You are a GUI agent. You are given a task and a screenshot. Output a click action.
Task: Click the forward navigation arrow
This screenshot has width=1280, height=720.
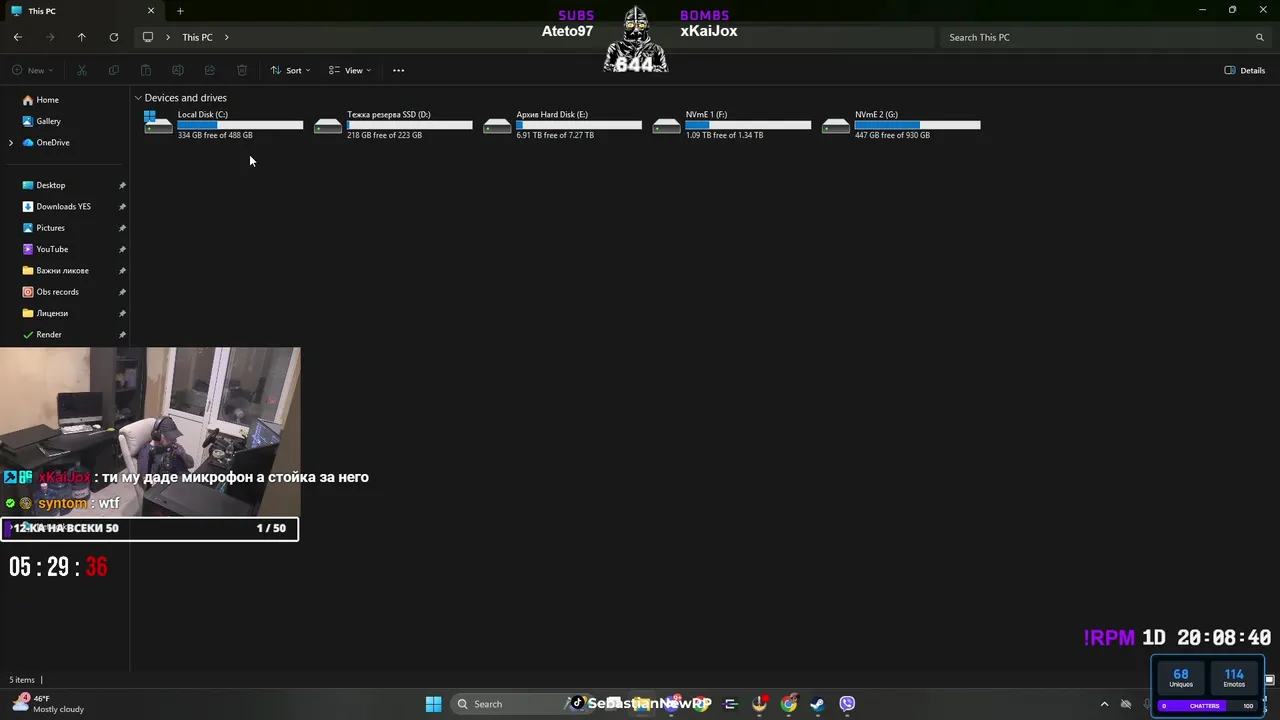[x=50, y=37]
